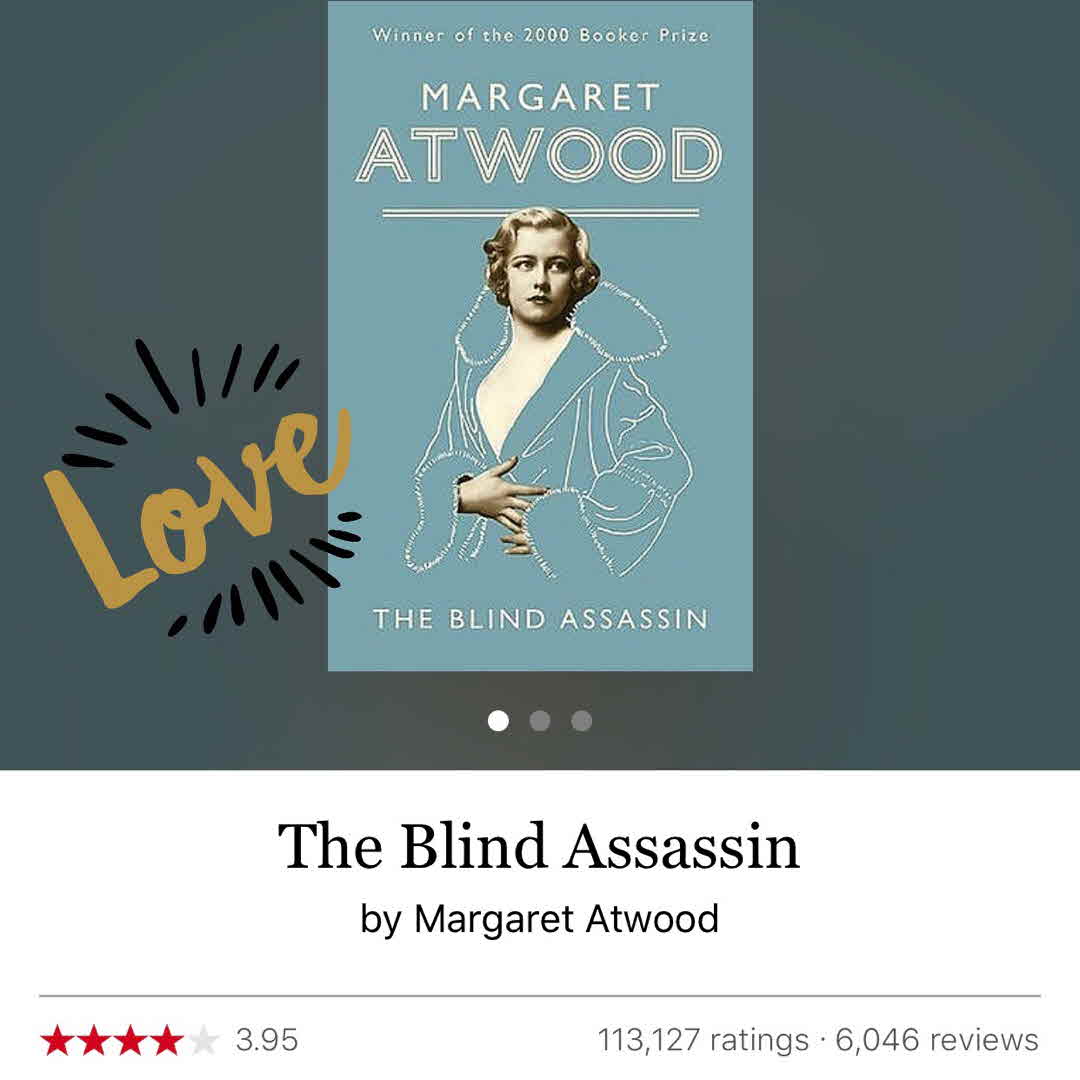The image size is (1080, 1080).
Task: Tap the second red rating star
Action: 94,1040
